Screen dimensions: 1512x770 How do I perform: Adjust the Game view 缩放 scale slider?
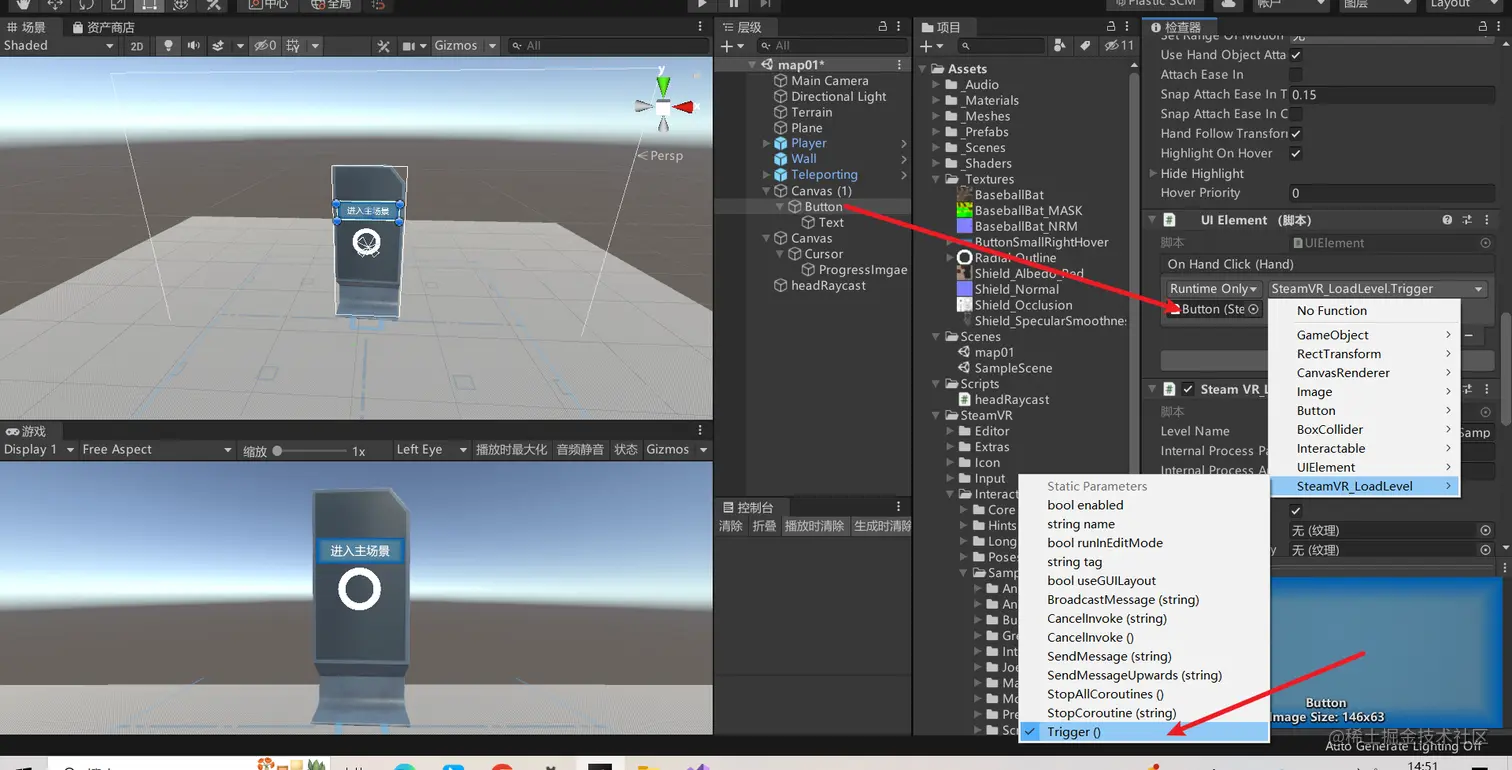310,451
